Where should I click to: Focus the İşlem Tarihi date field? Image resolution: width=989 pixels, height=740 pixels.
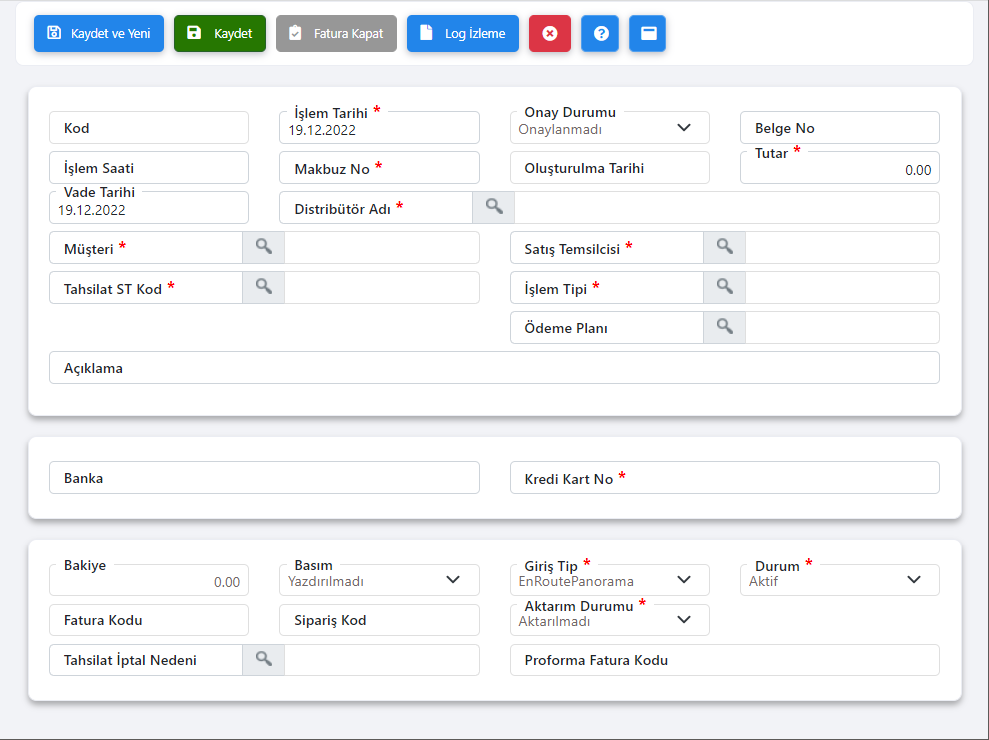pyautogui.click(x=379, y=128)
